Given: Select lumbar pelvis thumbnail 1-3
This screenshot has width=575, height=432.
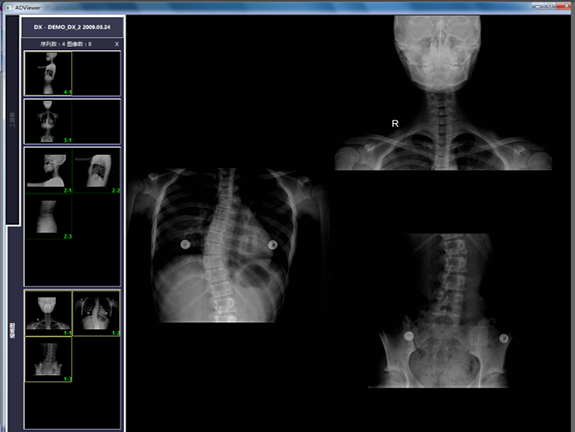Looking at the screenshot, I should [x=48, y=359].
